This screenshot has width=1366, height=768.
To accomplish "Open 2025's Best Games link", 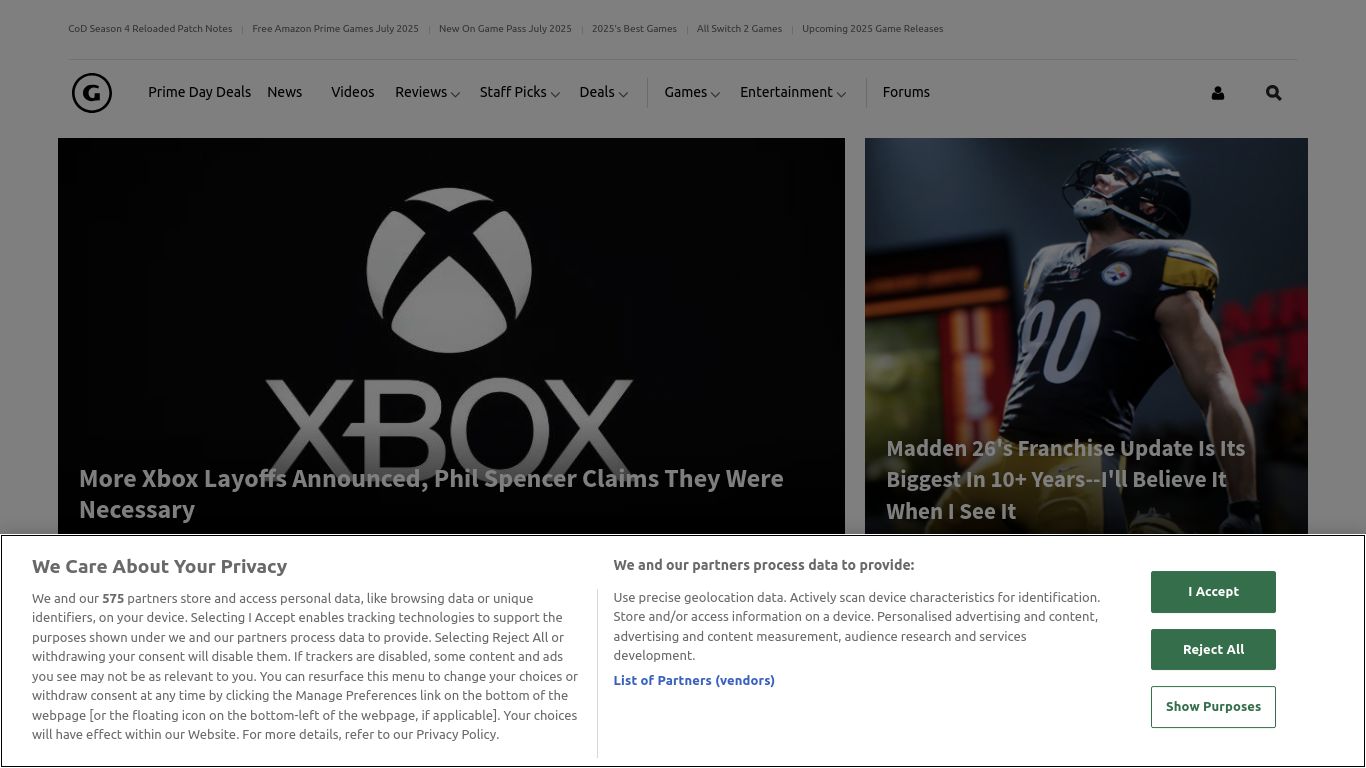I will 634,29.
